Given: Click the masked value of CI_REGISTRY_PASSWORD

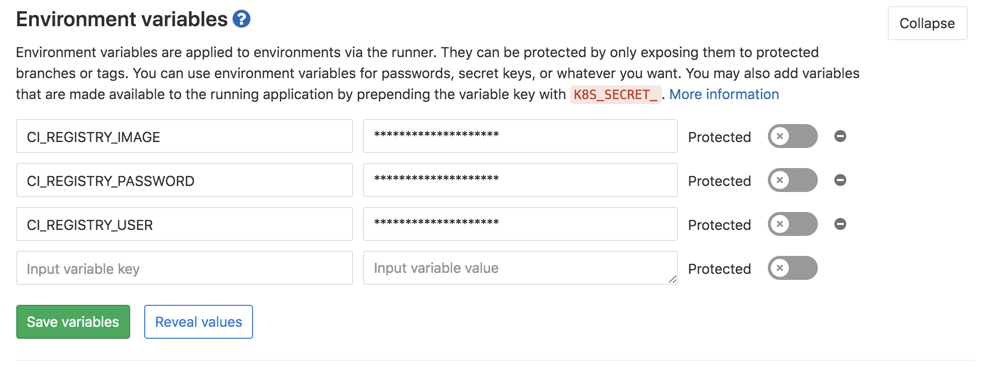Looking at the screenshot, I should (x=520, y=181).
